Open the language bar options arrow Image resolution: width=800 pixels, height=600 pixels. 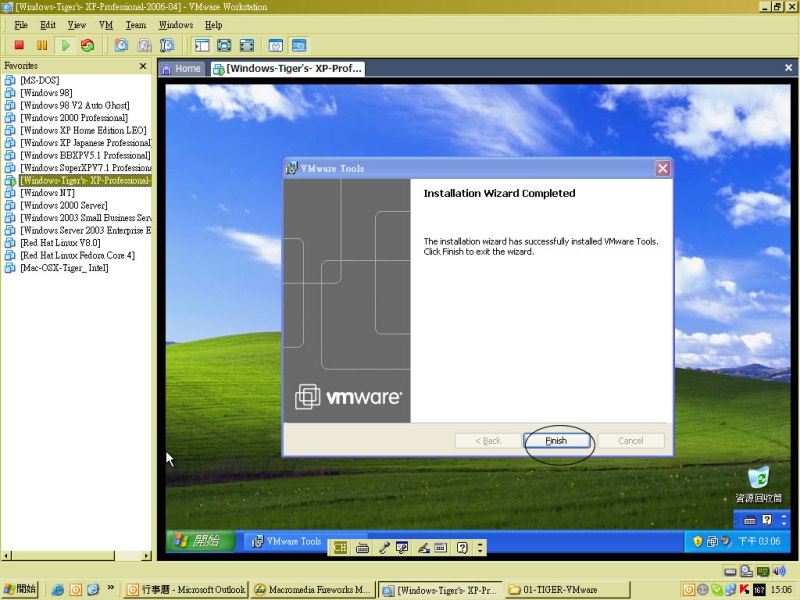coord(480,548)
